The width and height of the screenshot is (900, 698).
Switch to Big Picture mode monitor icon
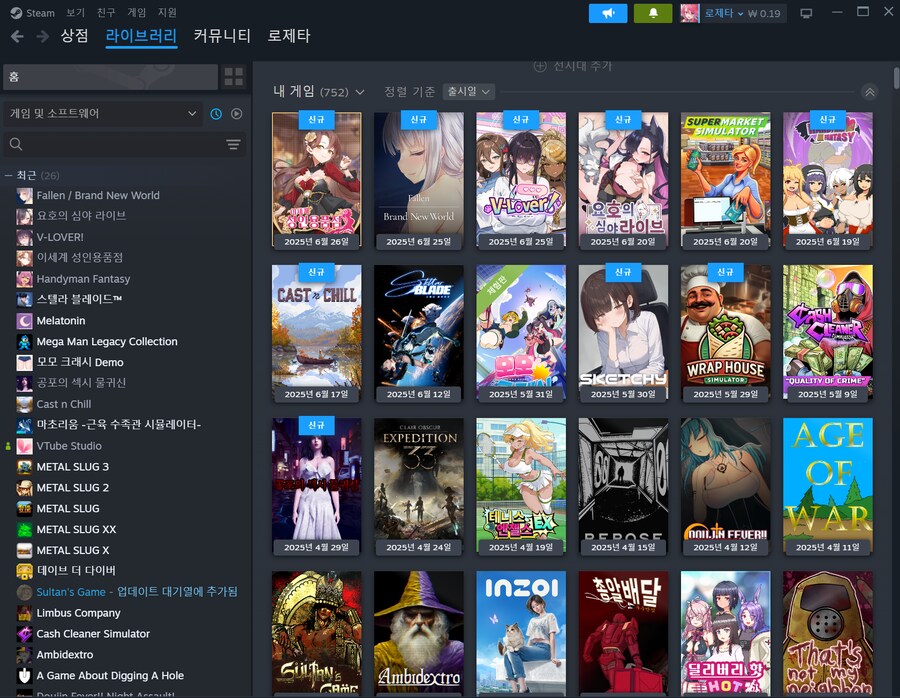pyautogui.click(x=806, y=13)
